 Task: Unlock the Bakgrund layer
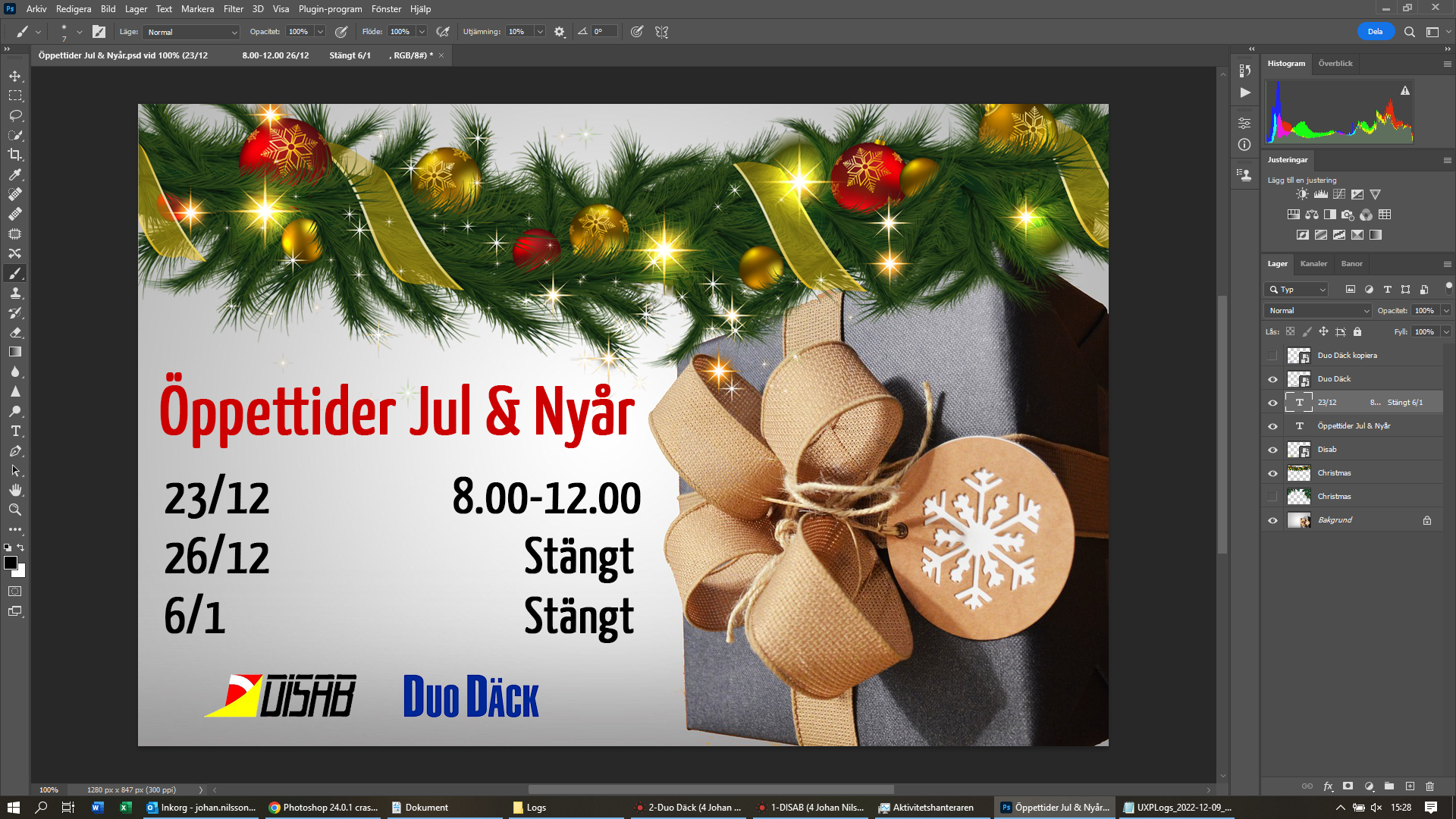[x=1426, y=520]
